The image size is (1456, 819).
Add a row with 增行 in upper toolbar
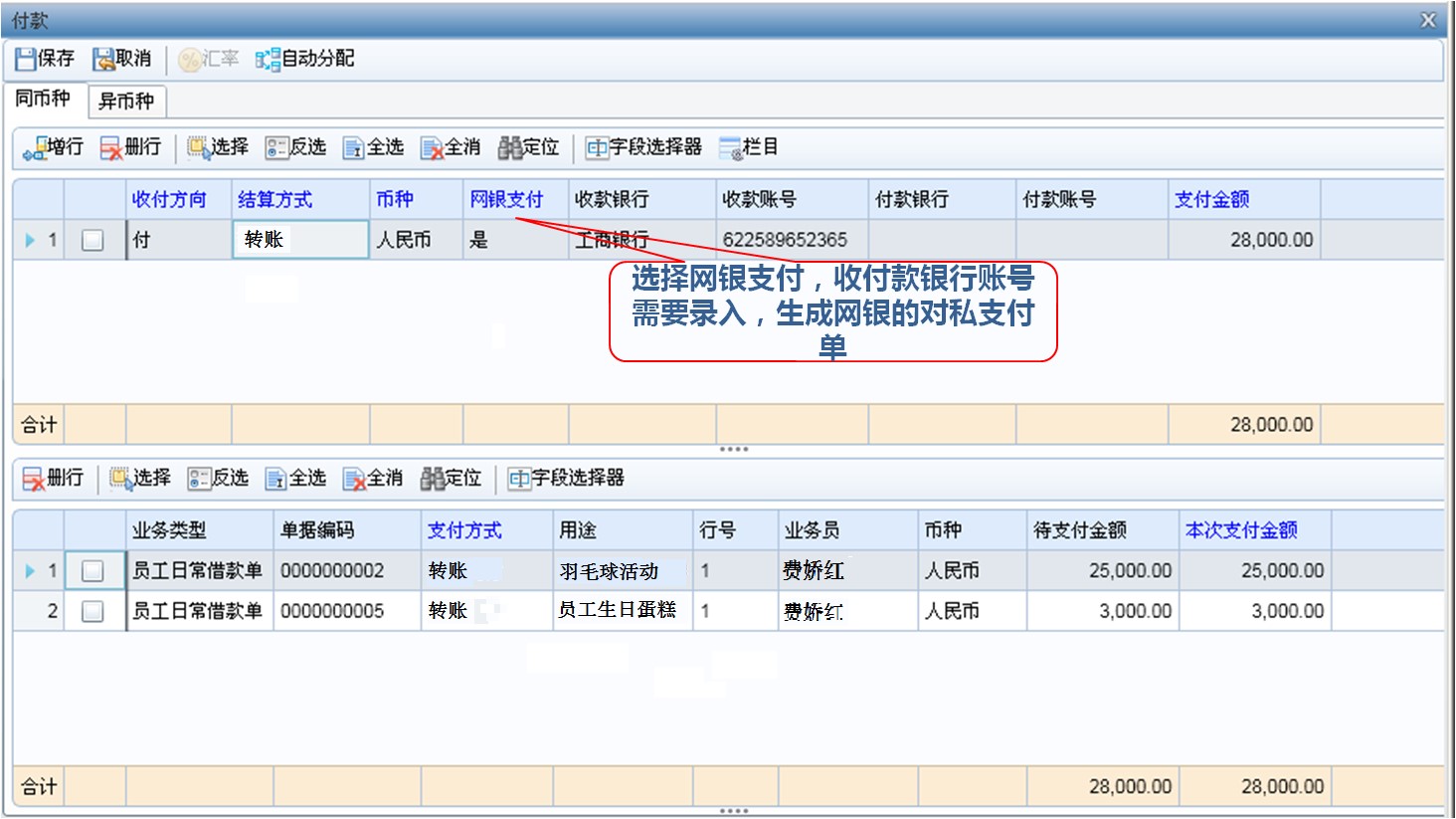(x=36, y=148)
